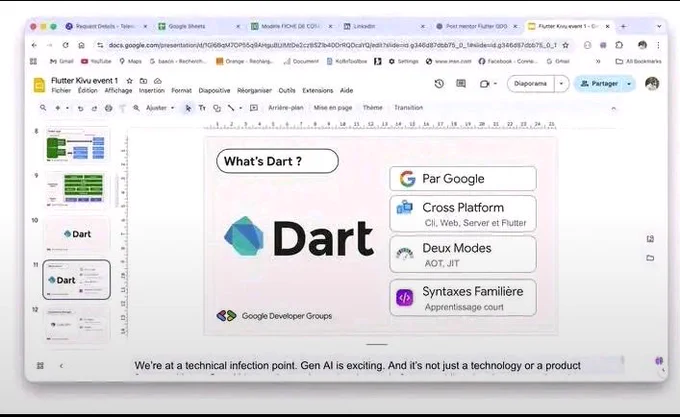Open the Affichage menu
680x417 pixels.
click(118, 91)
